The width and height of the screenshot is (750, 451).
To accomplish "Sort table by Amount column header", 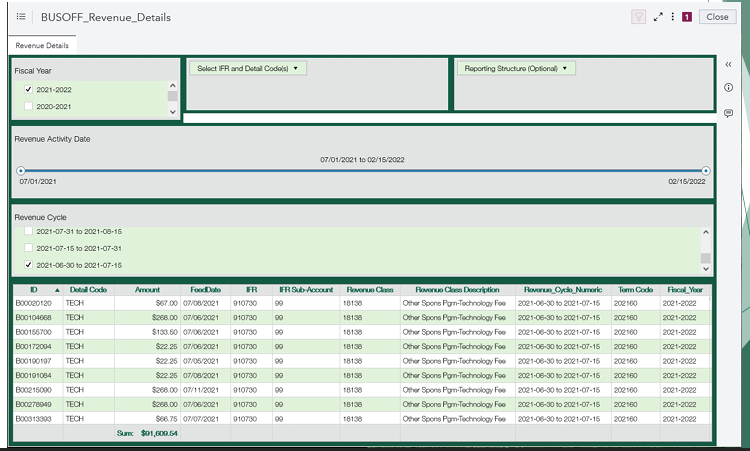I will tap(147, 290).
